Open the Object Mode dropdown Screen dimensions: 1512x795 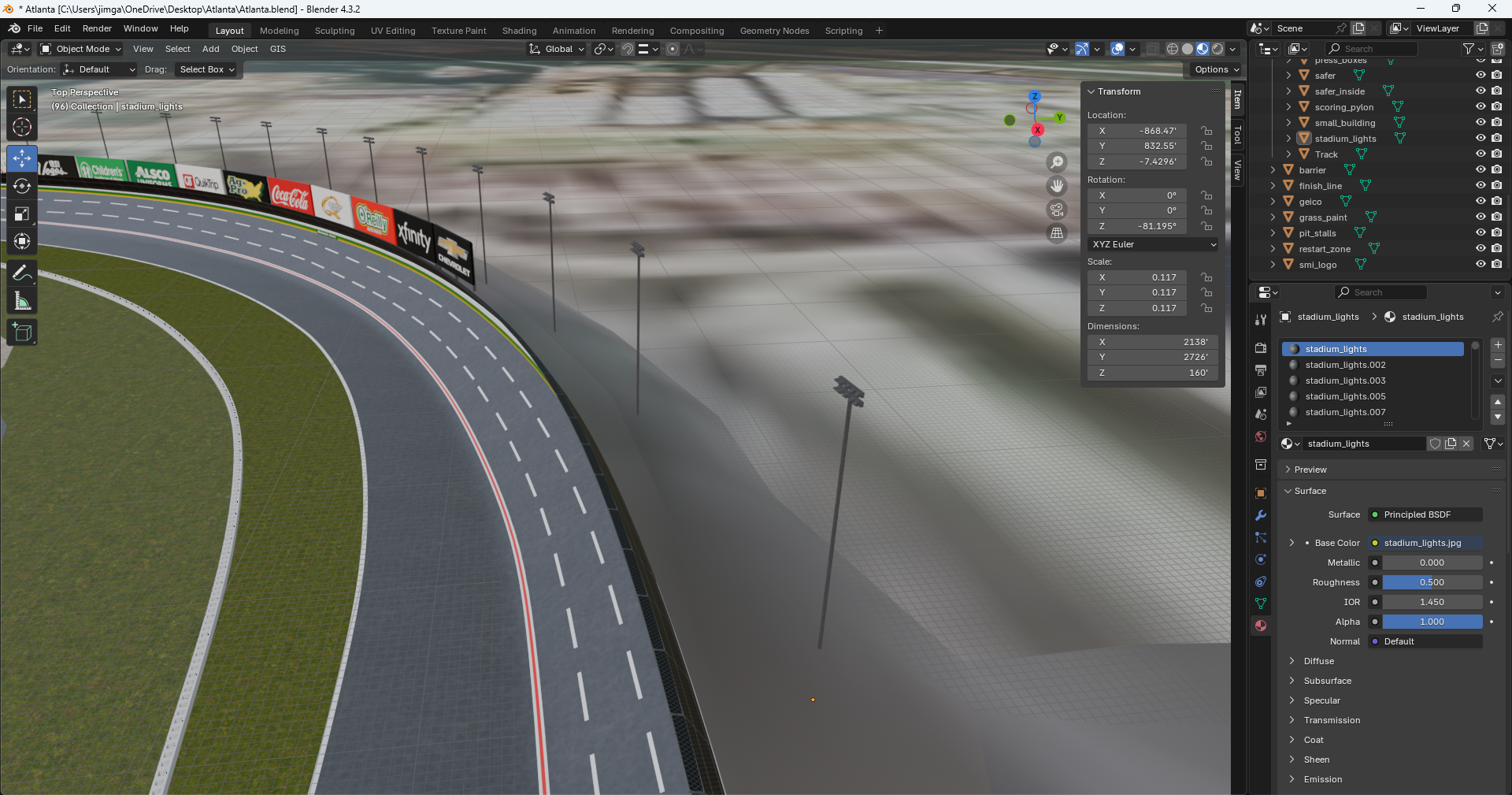(81, 49)
